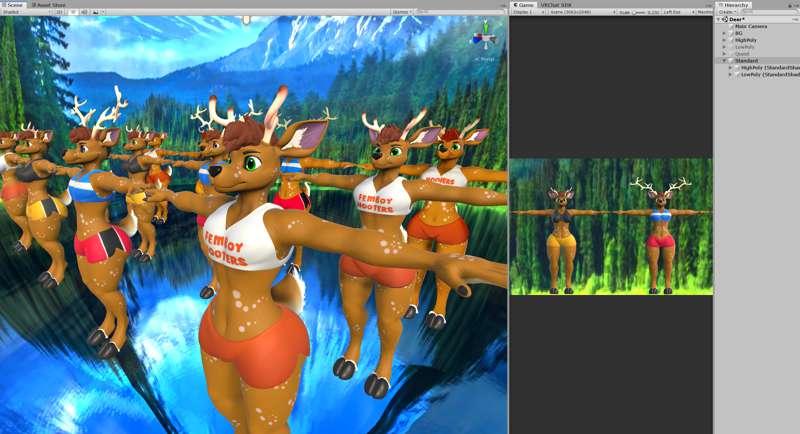The height and width of the screenshot is (434, 800).
Task: Click the cube icon beside Standard
Action: pyautogui.click(x=731, y=61)
